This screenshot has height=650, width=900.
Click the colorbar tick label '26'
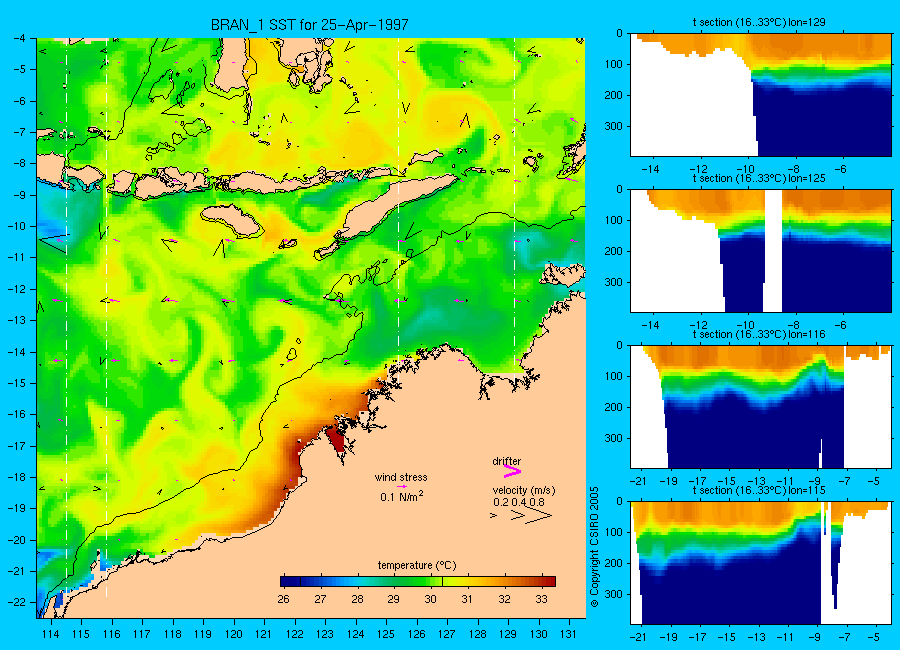point(283,599)
